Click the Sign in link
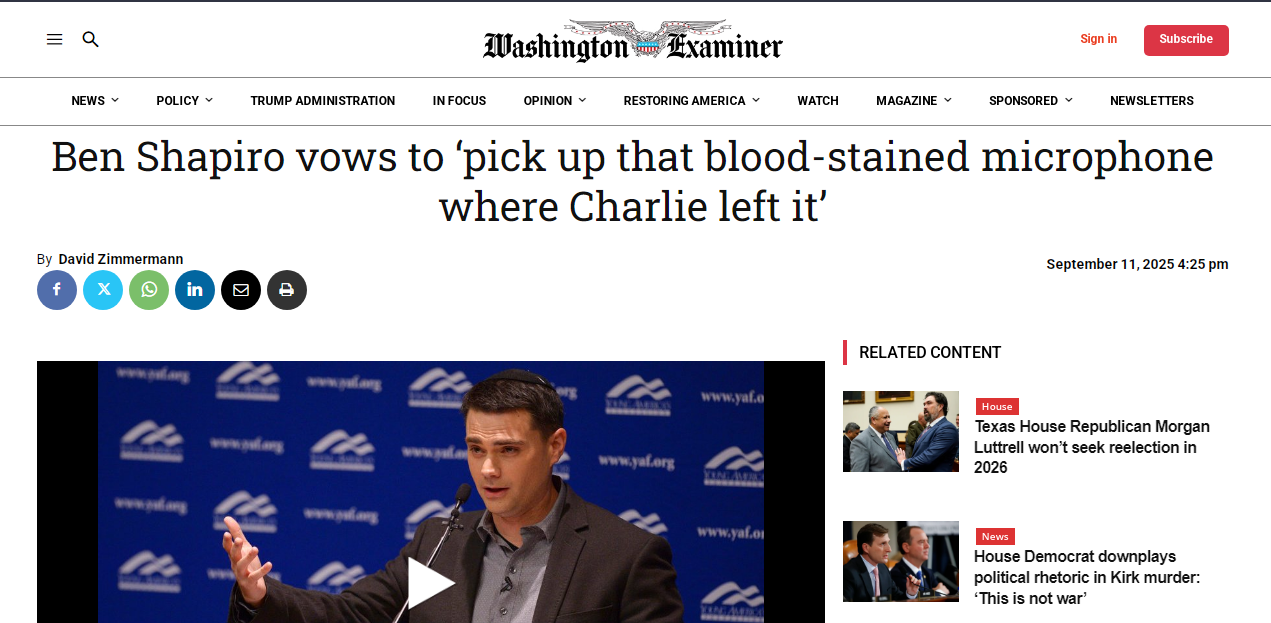This screenshot has height=623, width=1271. [x=1098, y=39]
